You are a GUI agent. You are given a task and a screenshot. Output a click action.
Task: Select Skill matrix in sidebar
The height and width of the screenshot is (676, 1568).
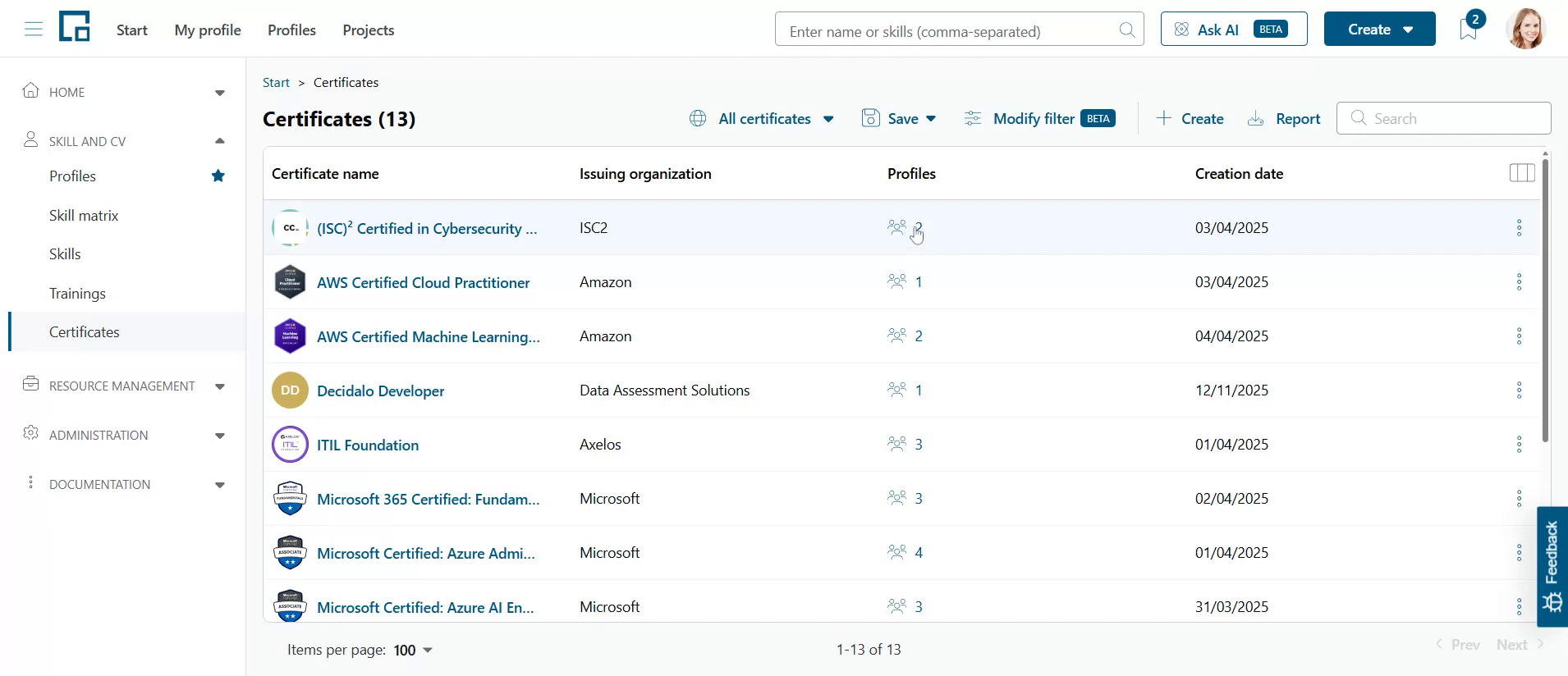tap(84, 216)
